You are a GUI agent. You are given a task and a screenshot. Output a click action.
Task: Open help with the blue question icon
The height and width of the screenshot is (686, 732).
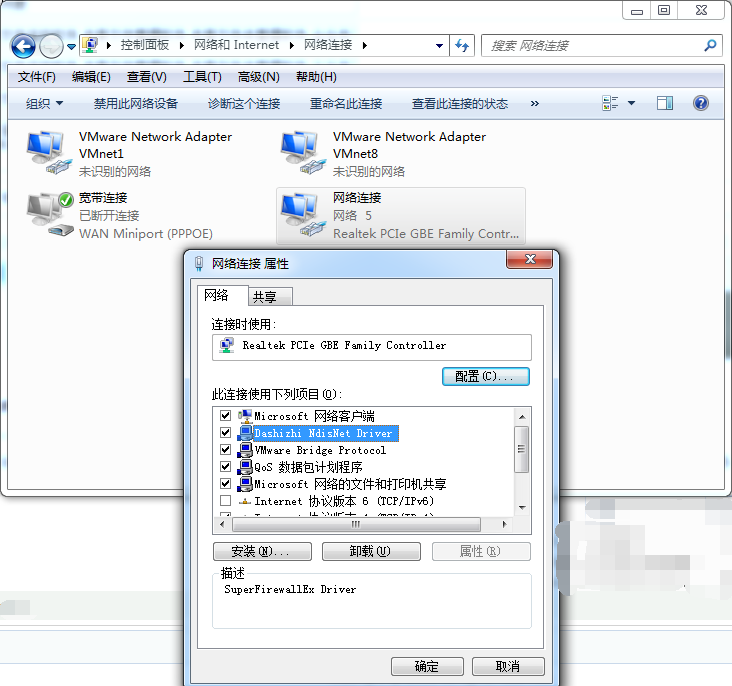coord(701,103)
